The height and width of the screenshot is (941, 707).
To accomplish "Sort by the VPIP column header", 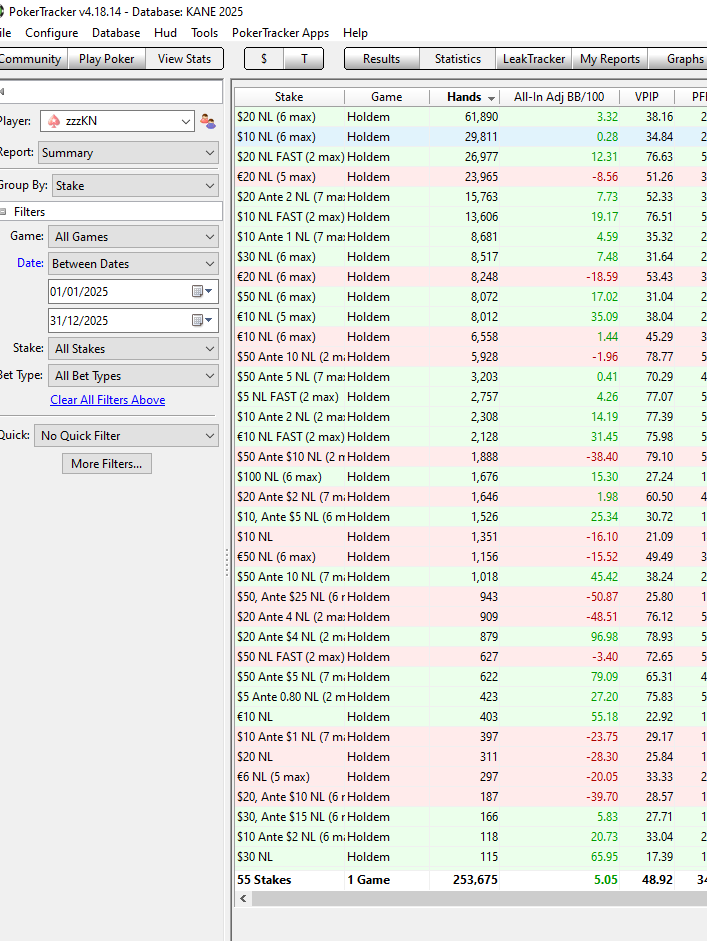I will [647, 97].
